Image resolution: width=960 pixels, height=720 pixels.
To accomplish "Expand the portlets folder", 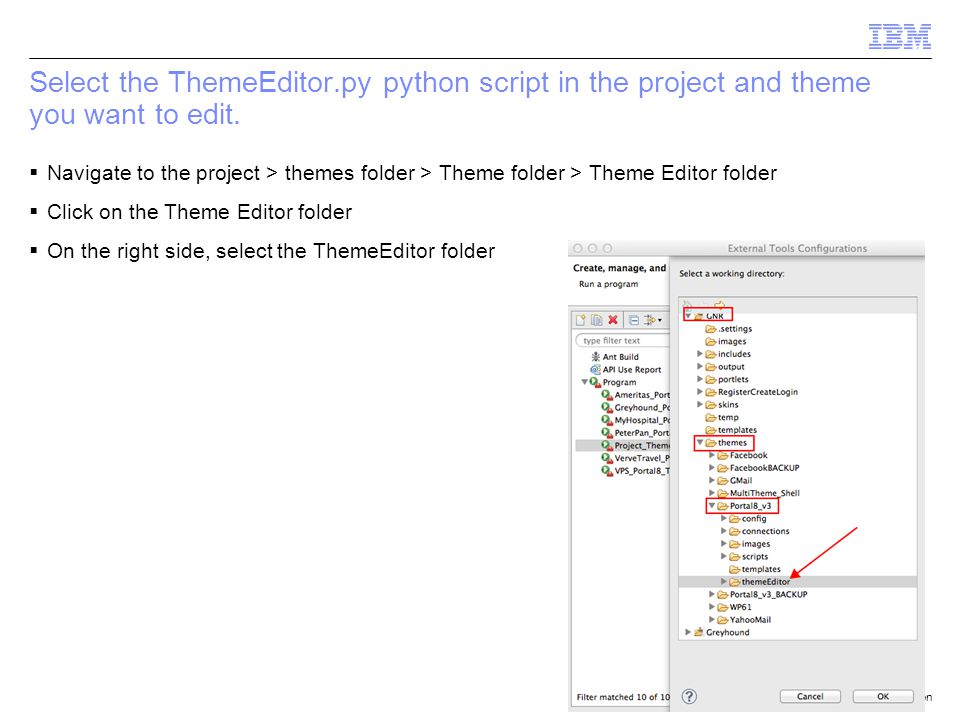I will click(700, 380).
